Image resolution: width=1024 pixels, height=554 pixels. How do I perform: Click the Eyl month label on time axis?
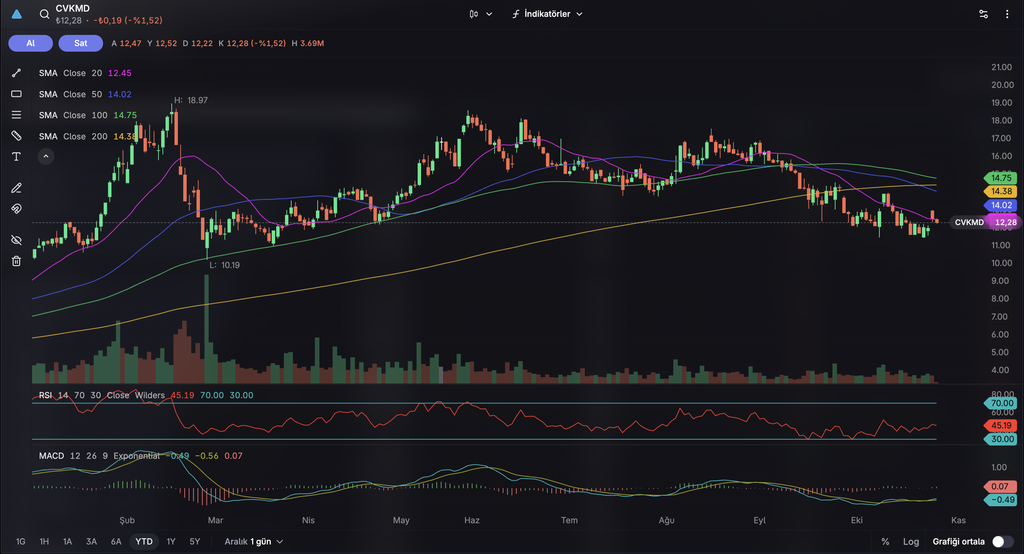[x=760, y=521]
